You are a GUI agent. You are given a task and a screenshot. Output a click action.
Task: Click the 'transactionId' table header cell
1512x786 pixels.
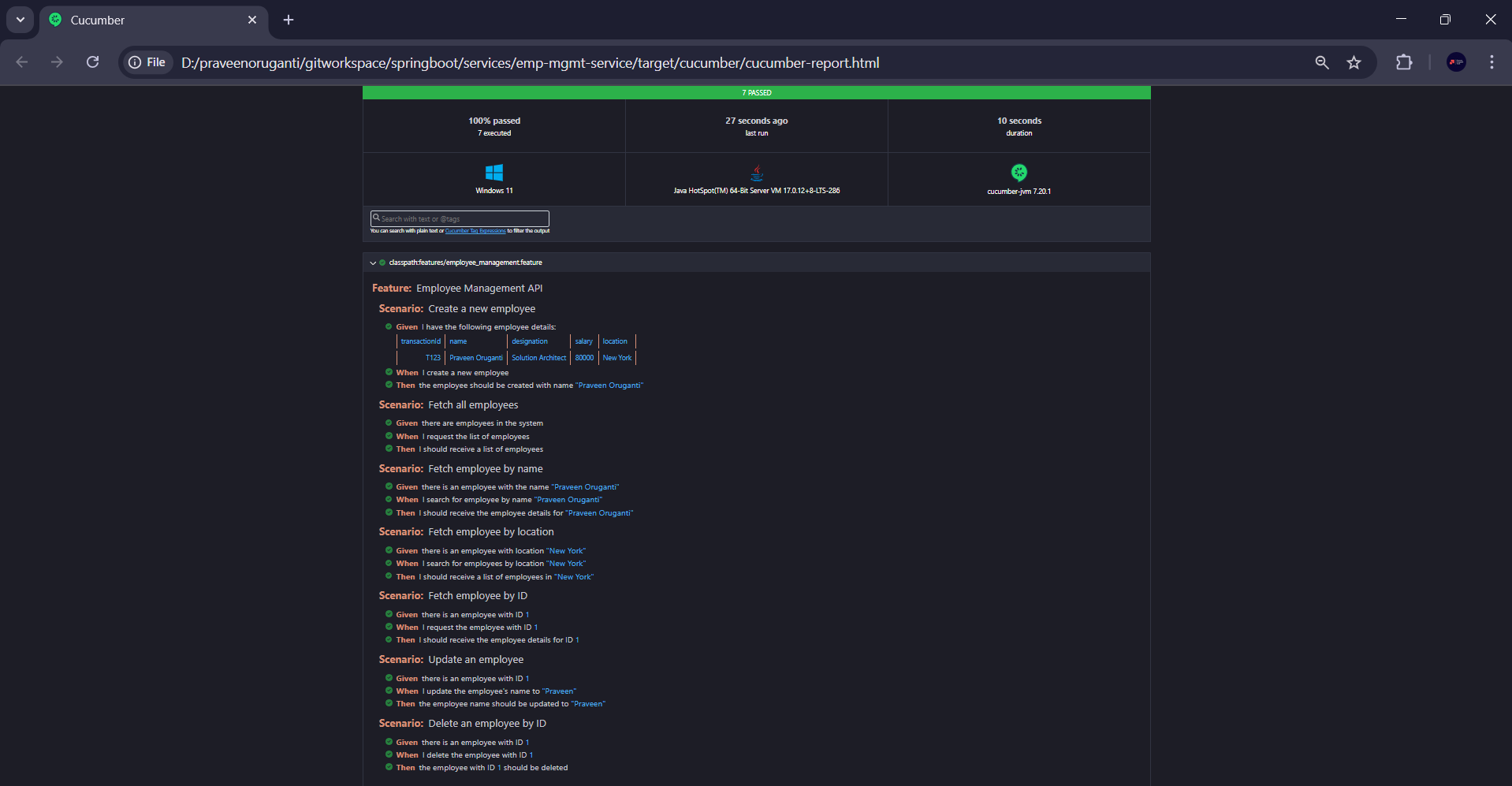pos(421,341)
